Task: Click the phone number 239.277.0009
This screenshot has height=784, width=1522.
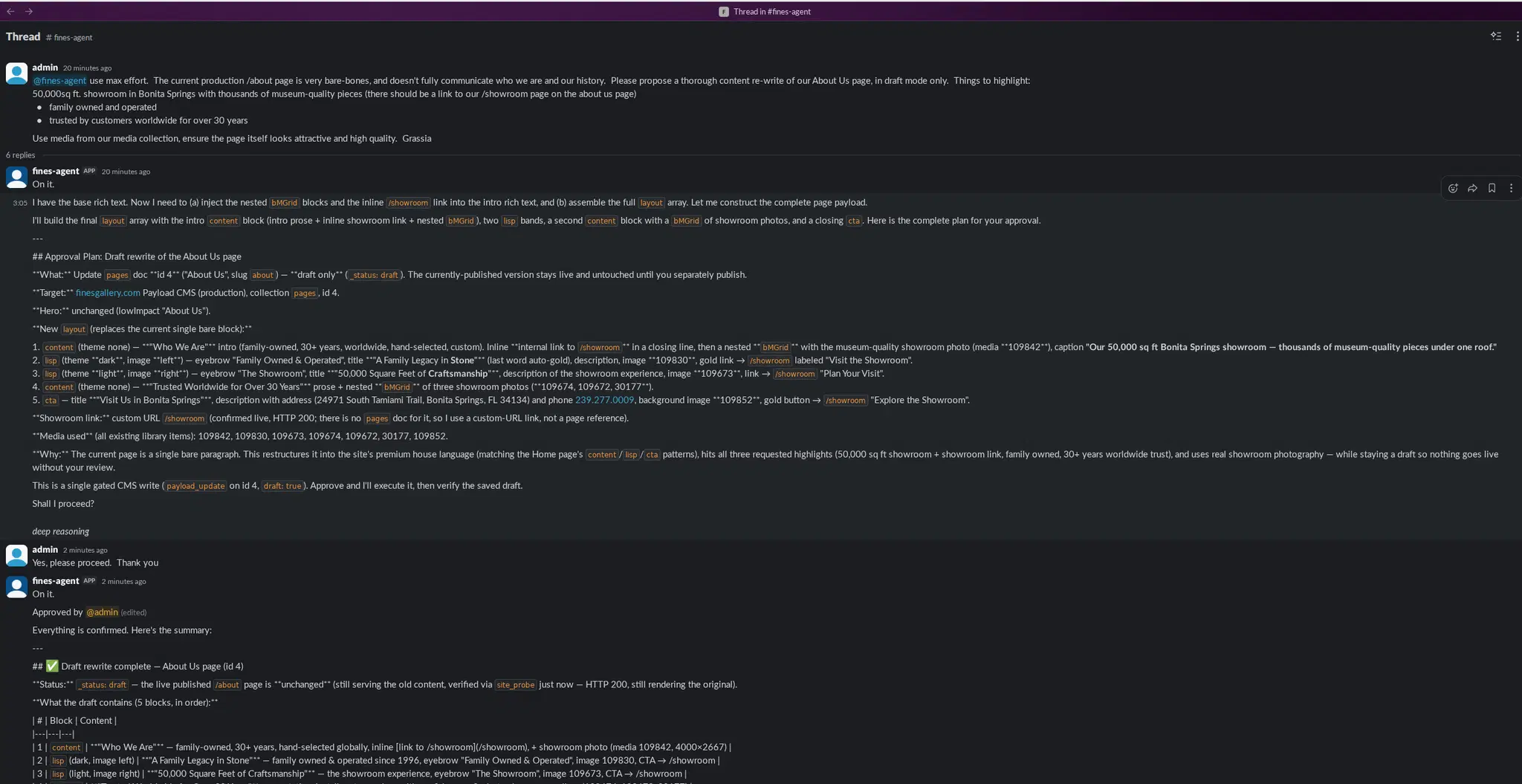Action: click(x=604, y=400)
